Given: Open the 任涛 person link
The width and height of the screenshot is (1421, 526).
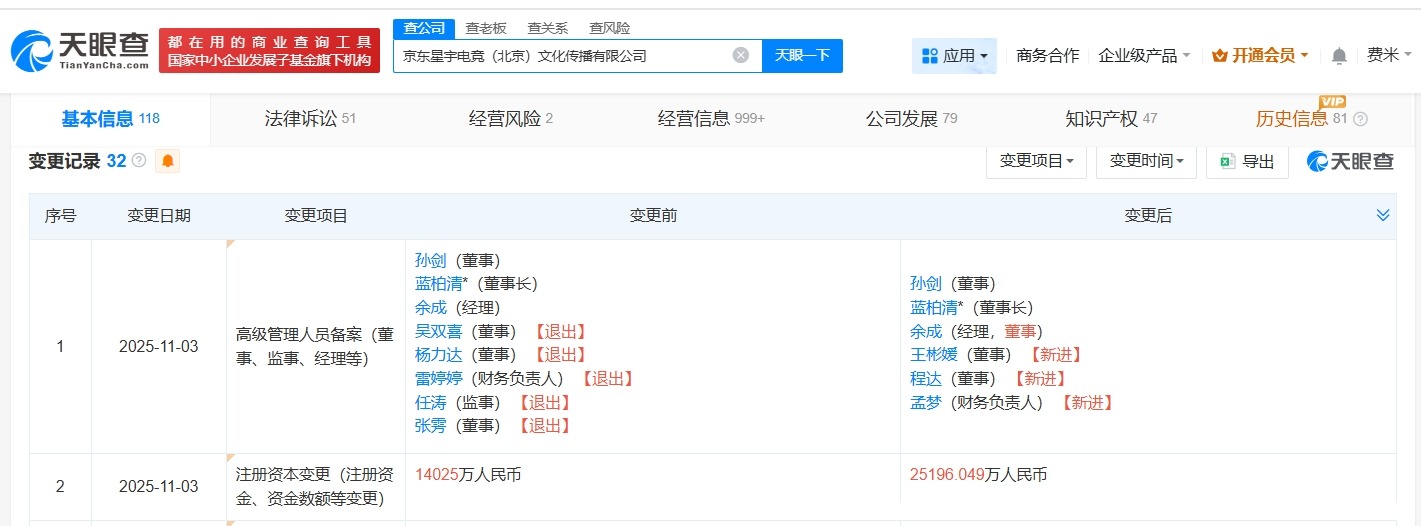Looking at the screenshot, I should click(x=431, y=402).
